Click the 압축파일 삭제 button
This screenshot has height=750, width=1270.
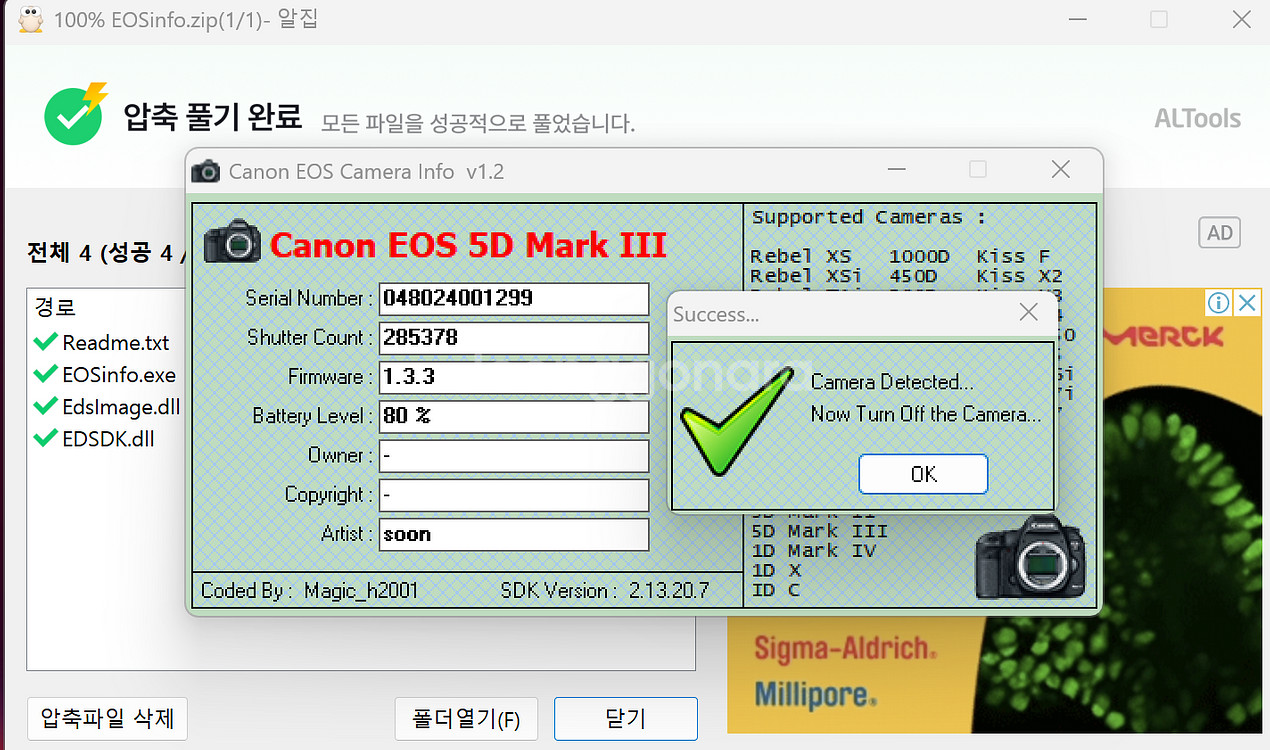[107, 718]
